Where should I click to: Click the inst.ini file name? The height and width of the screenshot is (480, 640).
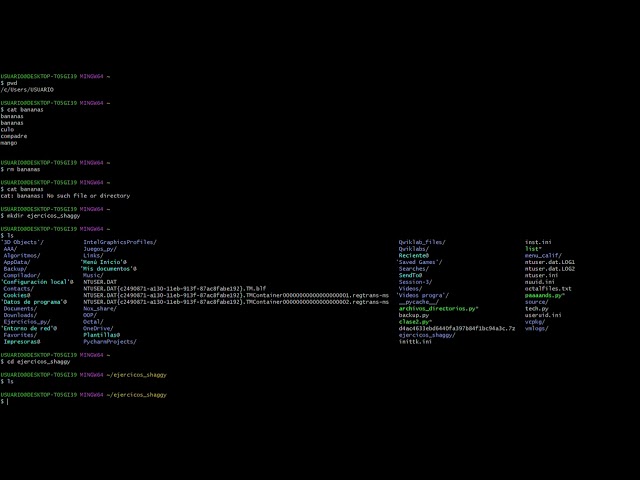pos(538,242)
